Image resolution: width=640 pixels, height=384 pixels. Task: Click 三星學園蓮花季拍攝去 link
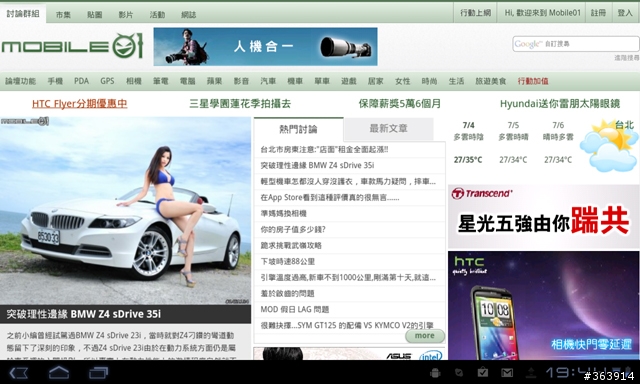[240, 104]
